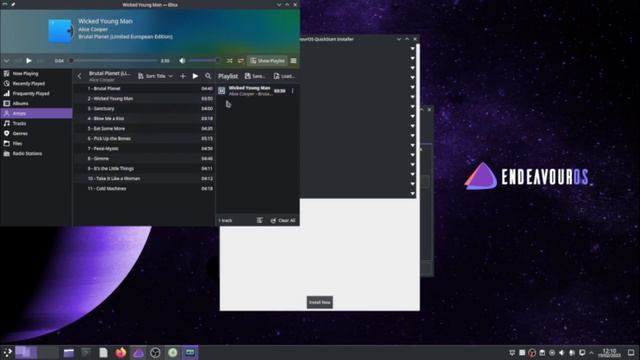640x360 pixels.
Task: Select track 9 - It's the Little Things
Action: [x=144, y=169]
